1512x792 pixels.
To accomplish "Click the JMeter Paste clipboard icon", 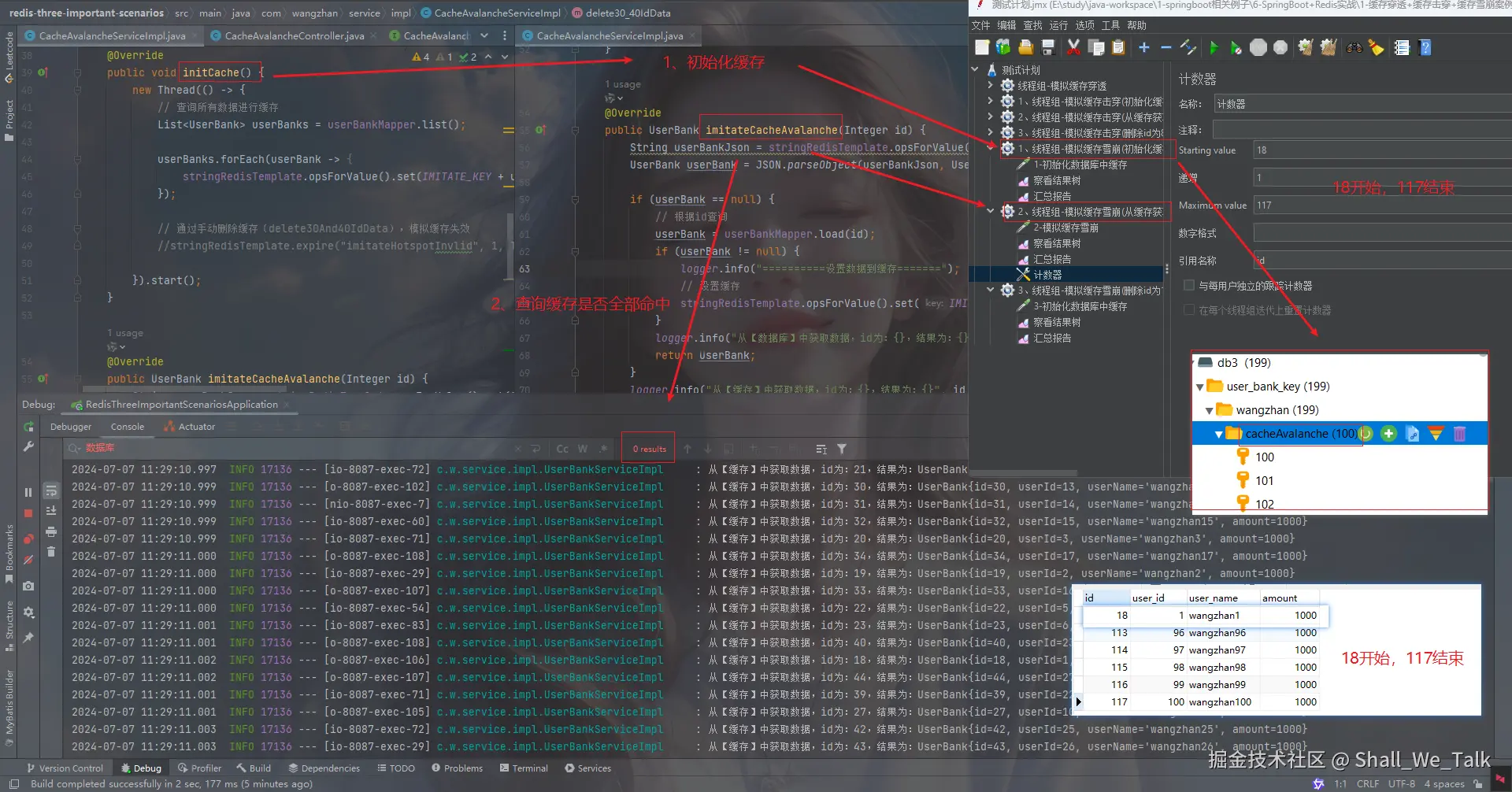I will pos(1117,47).
